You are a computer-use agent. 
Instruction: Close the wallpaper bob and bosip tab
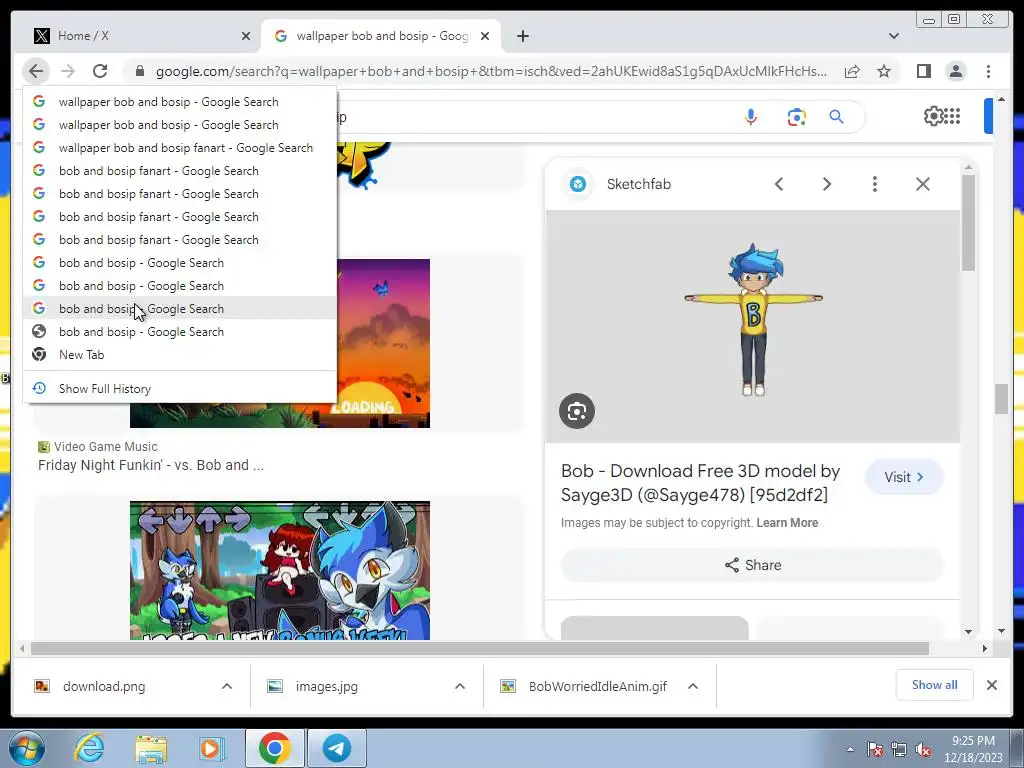[485, 36]
